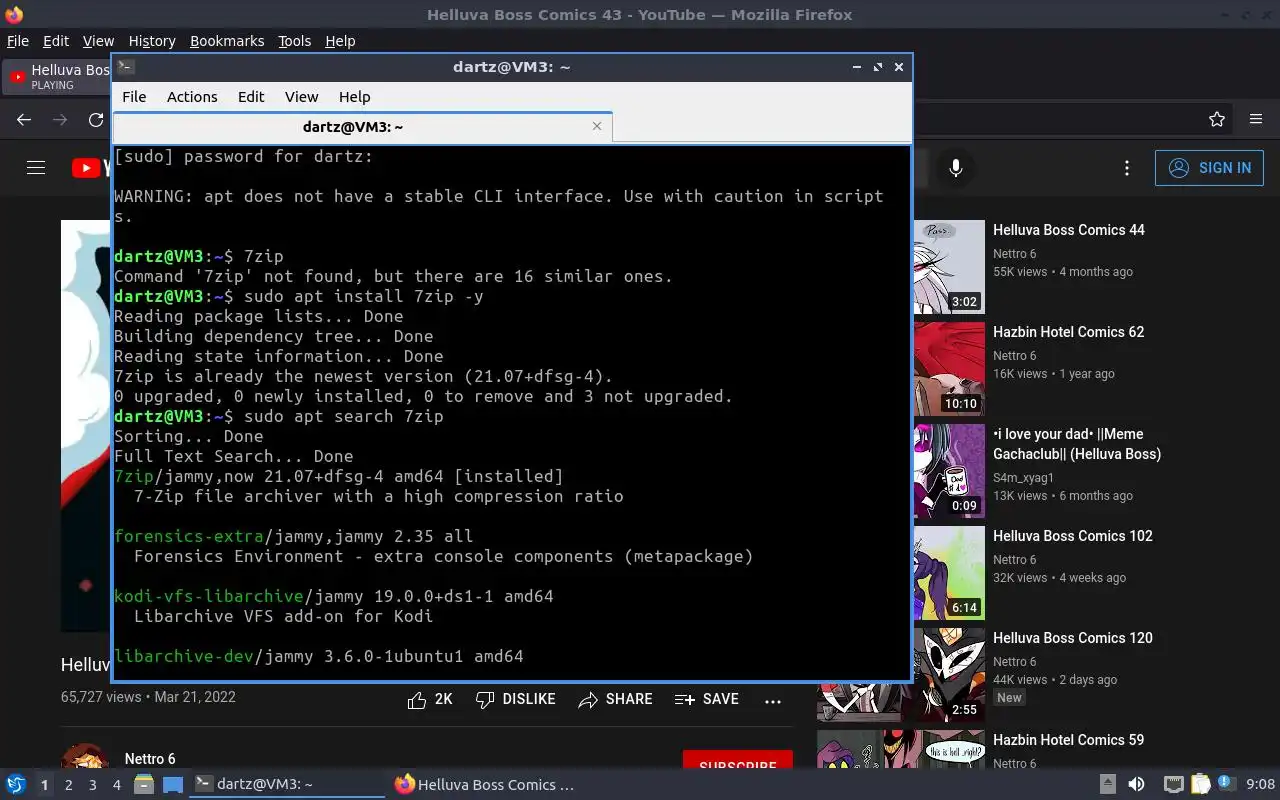
Task: Switch to workspace 2
Action: pyautogui.click(x=68, y=785)
